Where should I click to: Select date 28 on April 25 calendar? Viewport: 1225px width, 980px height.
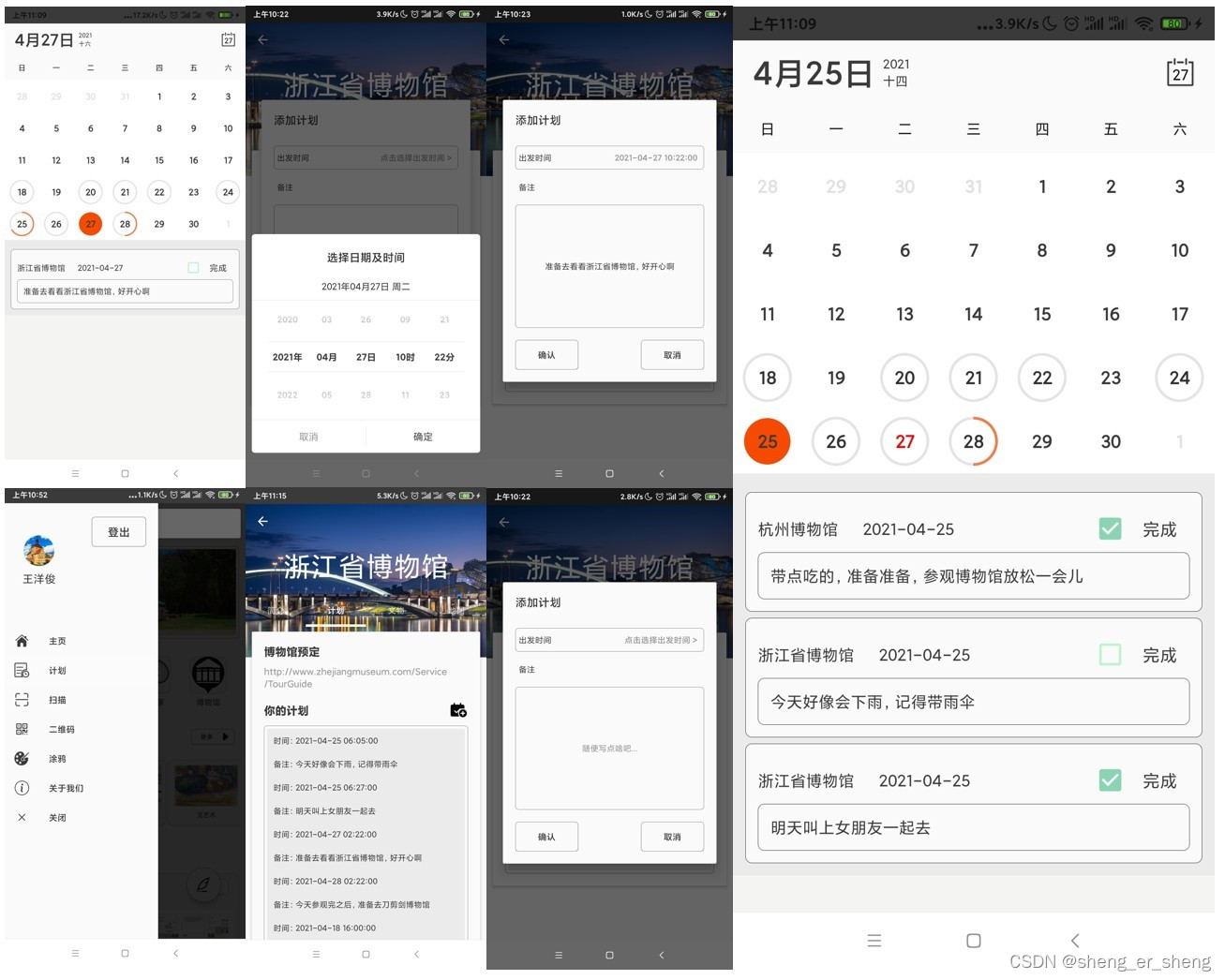[x=974, y=441]
